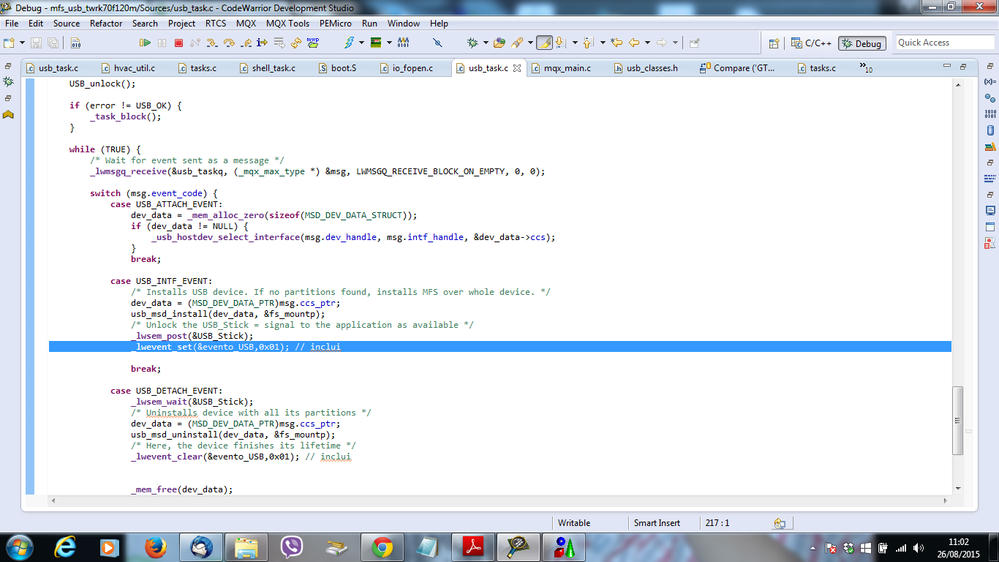The image size is (999, 562).
Task: Open dropdown next to Next Annotation icon
Action: tap(575, 43)
